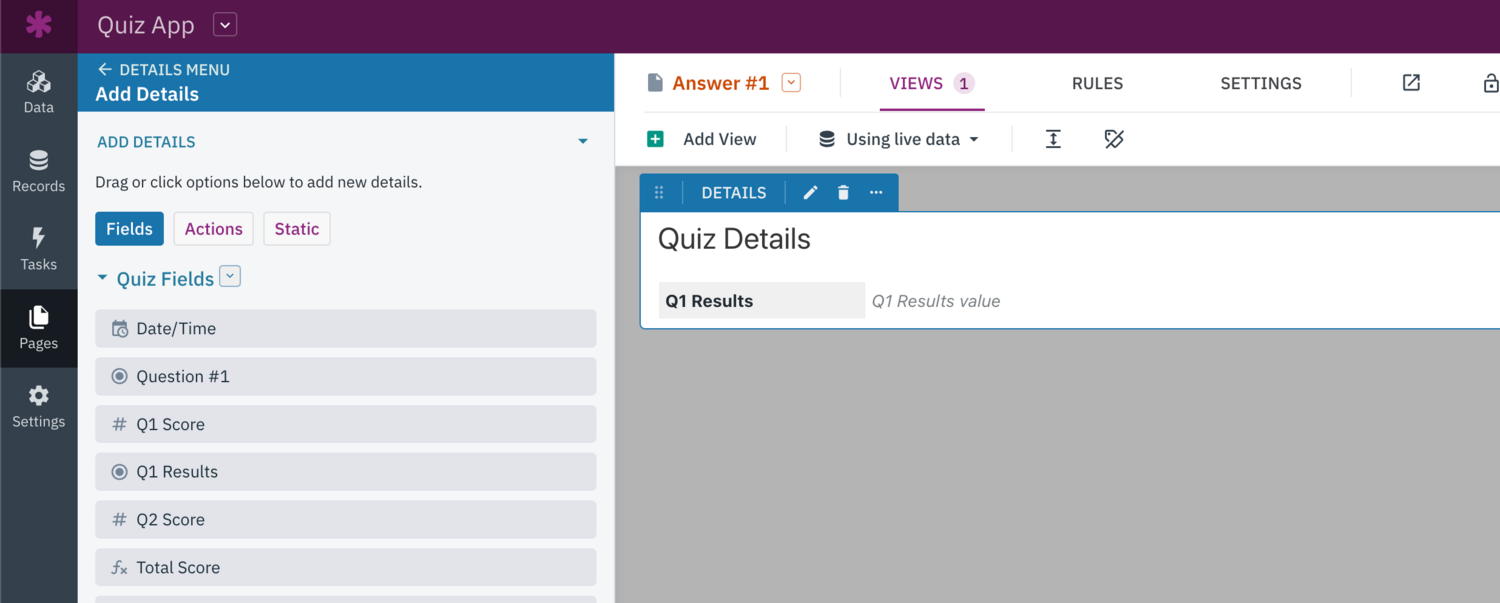
Task: Toggle the page lock icon
Action: 1491,83
